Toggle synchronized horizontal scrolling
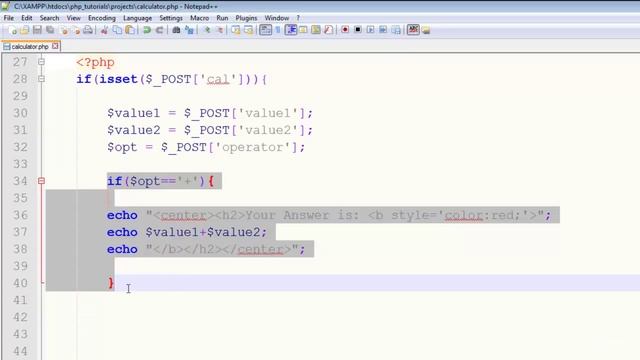 click(248, 30)
